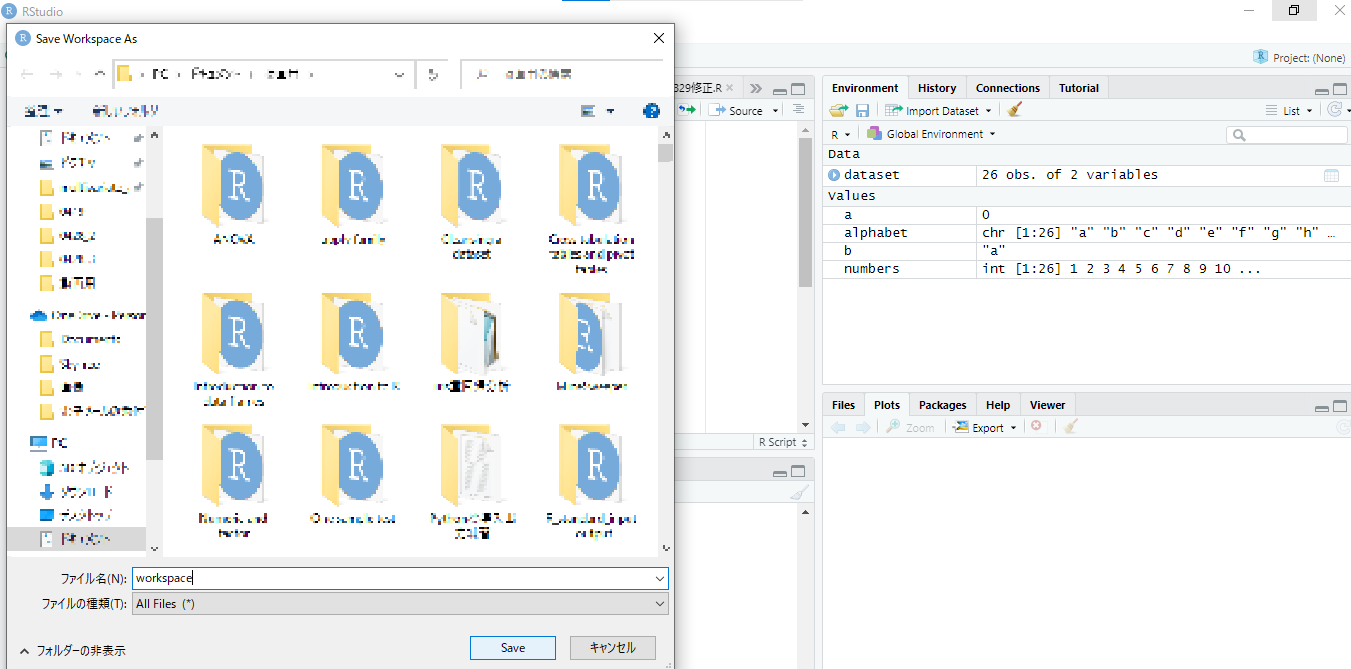
Task: Open the Packages tab
Action: [x=943, y=405]
